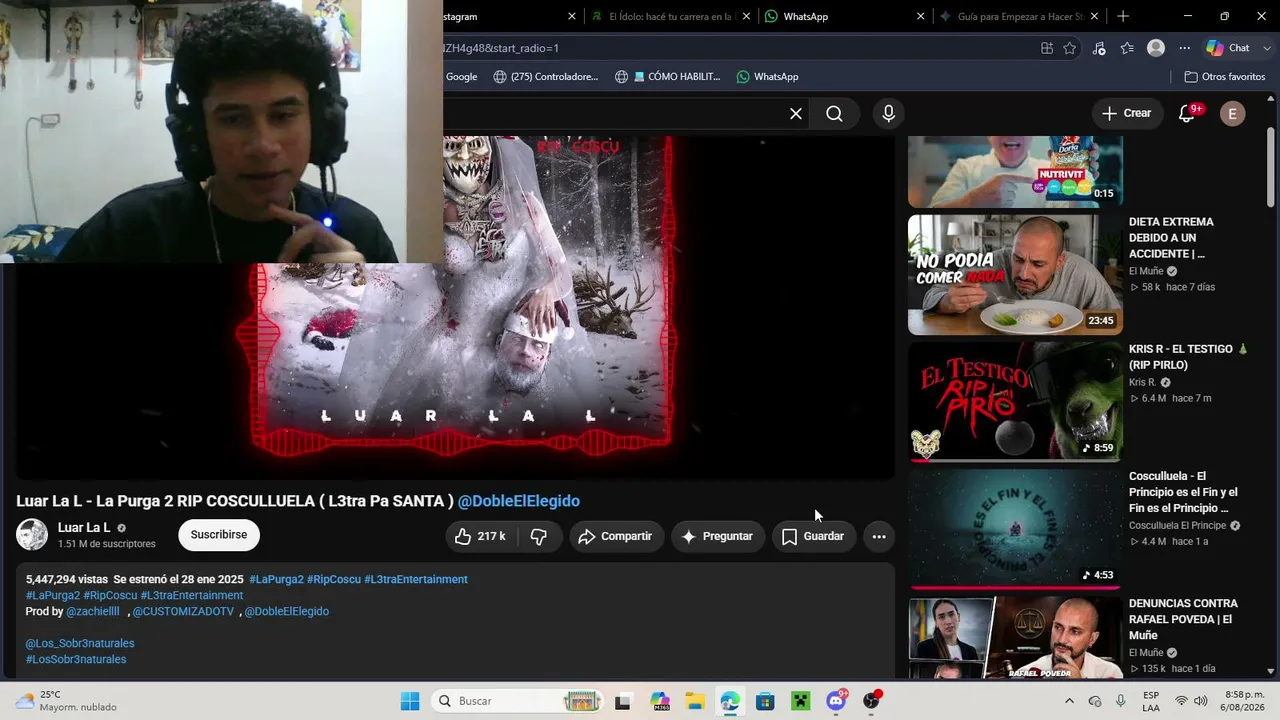Screen dimensions: 1280x720
Task: Open the @zachielll producer link
Action: [x=93, y=611]
